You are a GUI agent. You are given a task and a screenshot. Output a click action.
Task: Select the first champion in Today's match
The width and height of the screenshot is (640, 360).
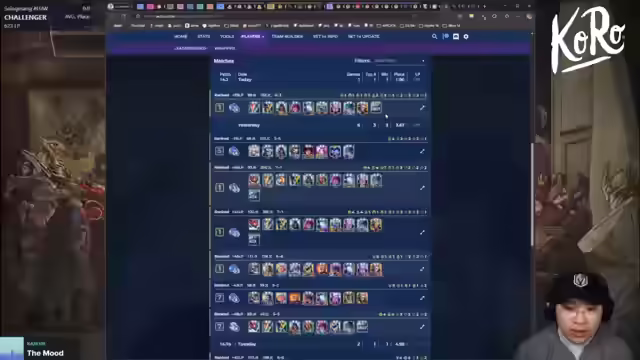[x=254, y=108]
